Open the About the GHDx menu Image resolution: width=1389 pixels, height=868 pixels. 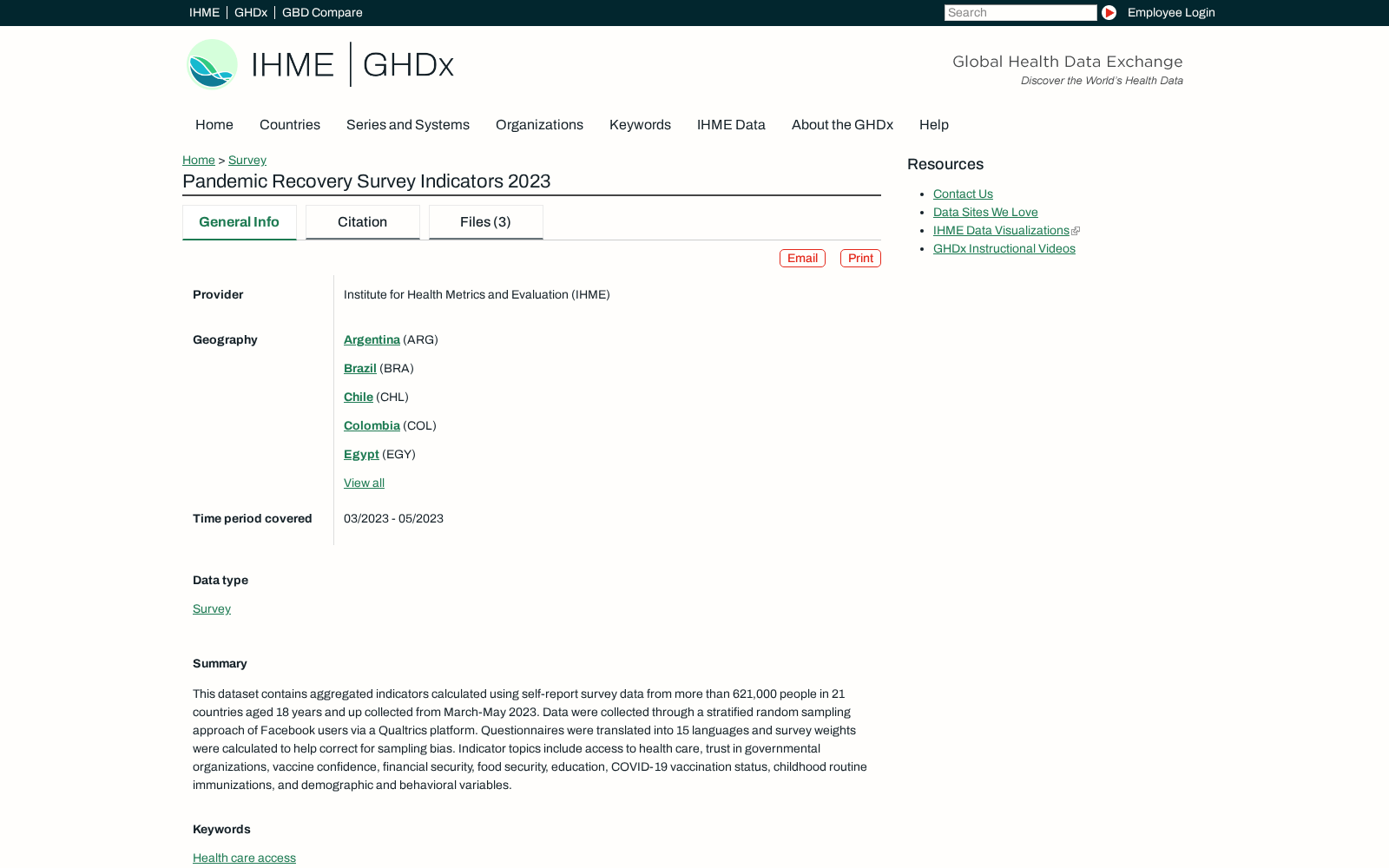click(842, 125)
